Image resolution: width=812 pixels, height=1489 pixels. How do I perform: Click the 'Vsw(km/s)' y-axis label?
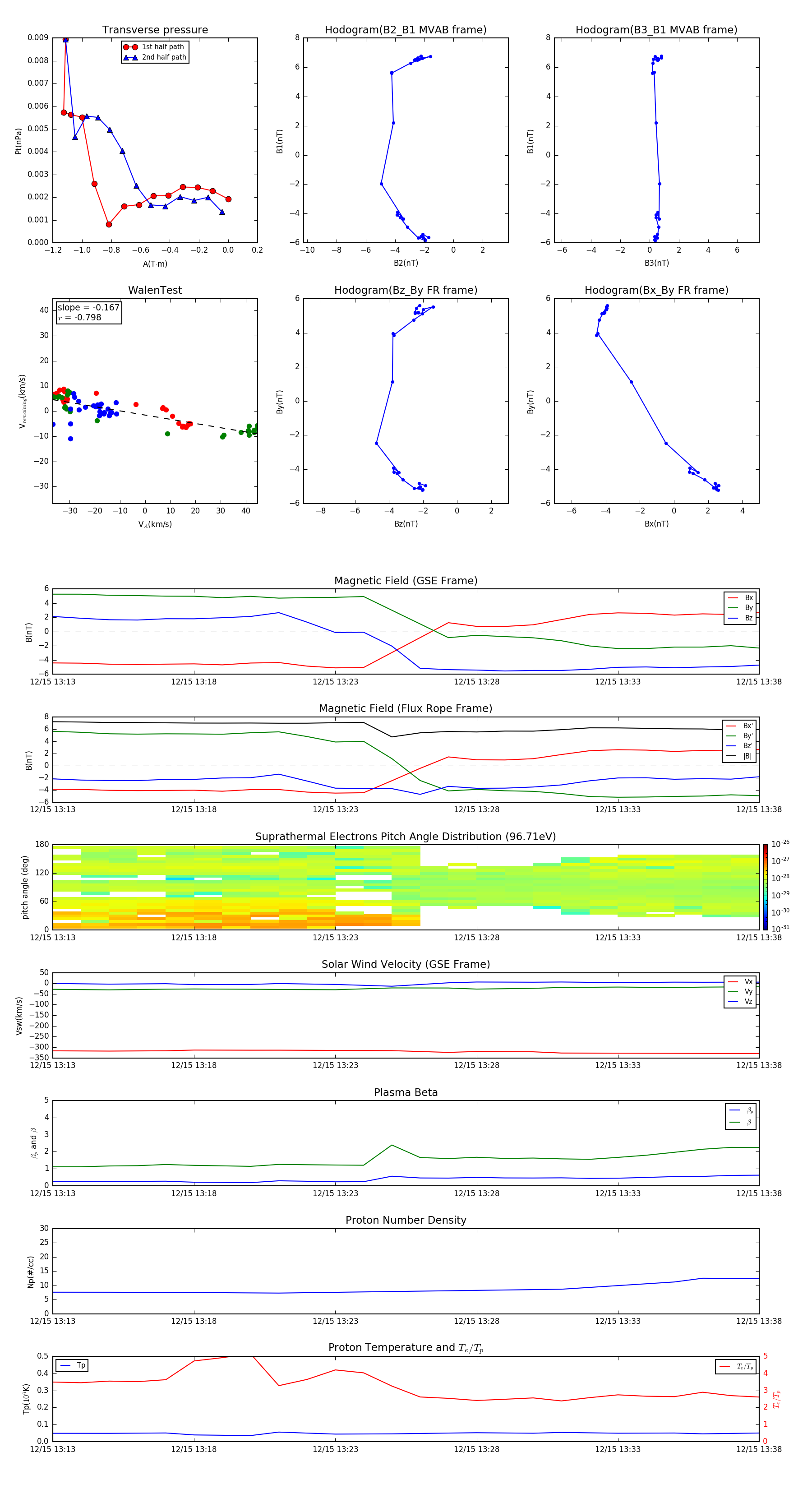(x=18, y=1016)
